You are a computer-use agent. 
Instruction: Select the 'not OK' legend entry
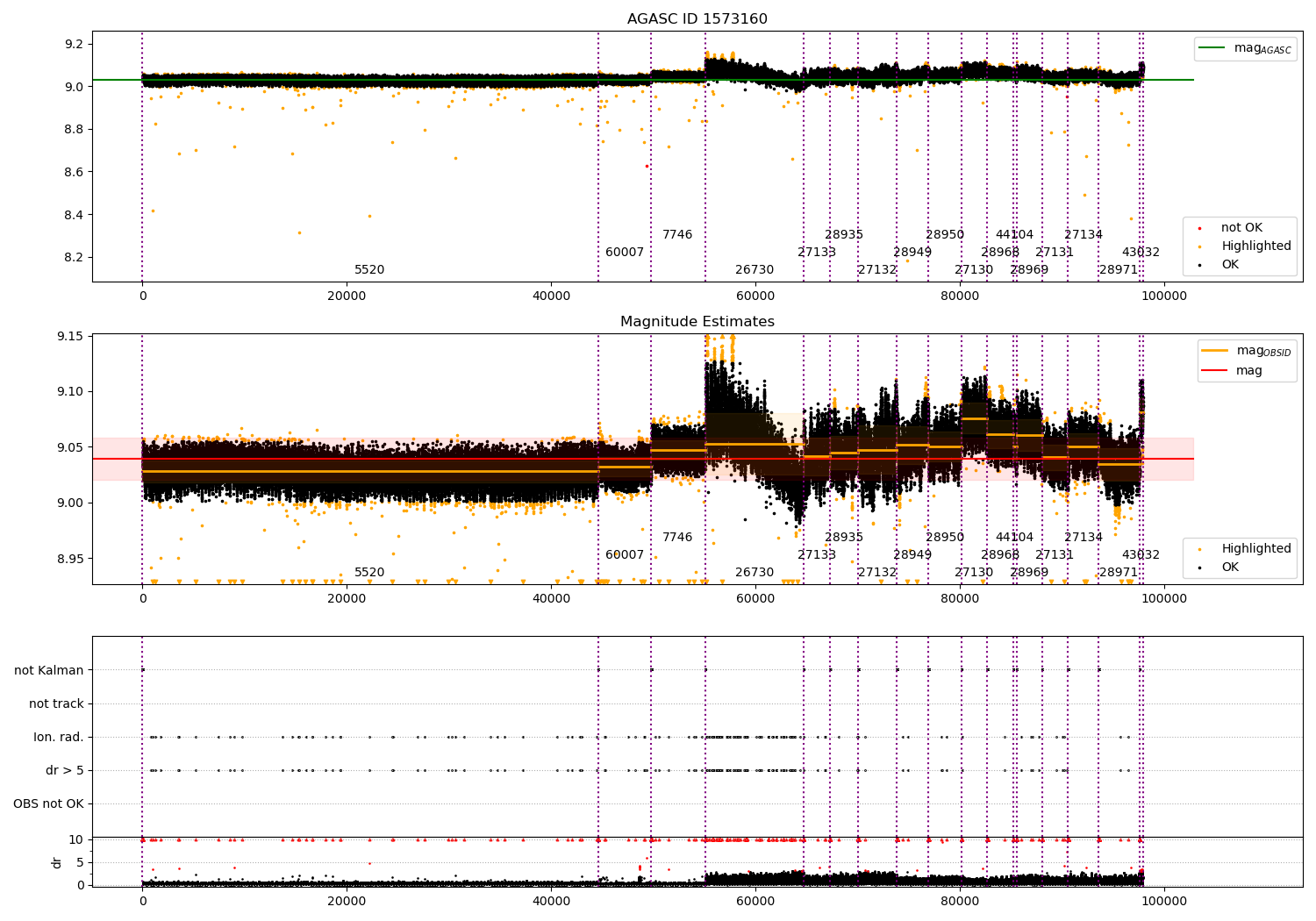(1241, 228)
